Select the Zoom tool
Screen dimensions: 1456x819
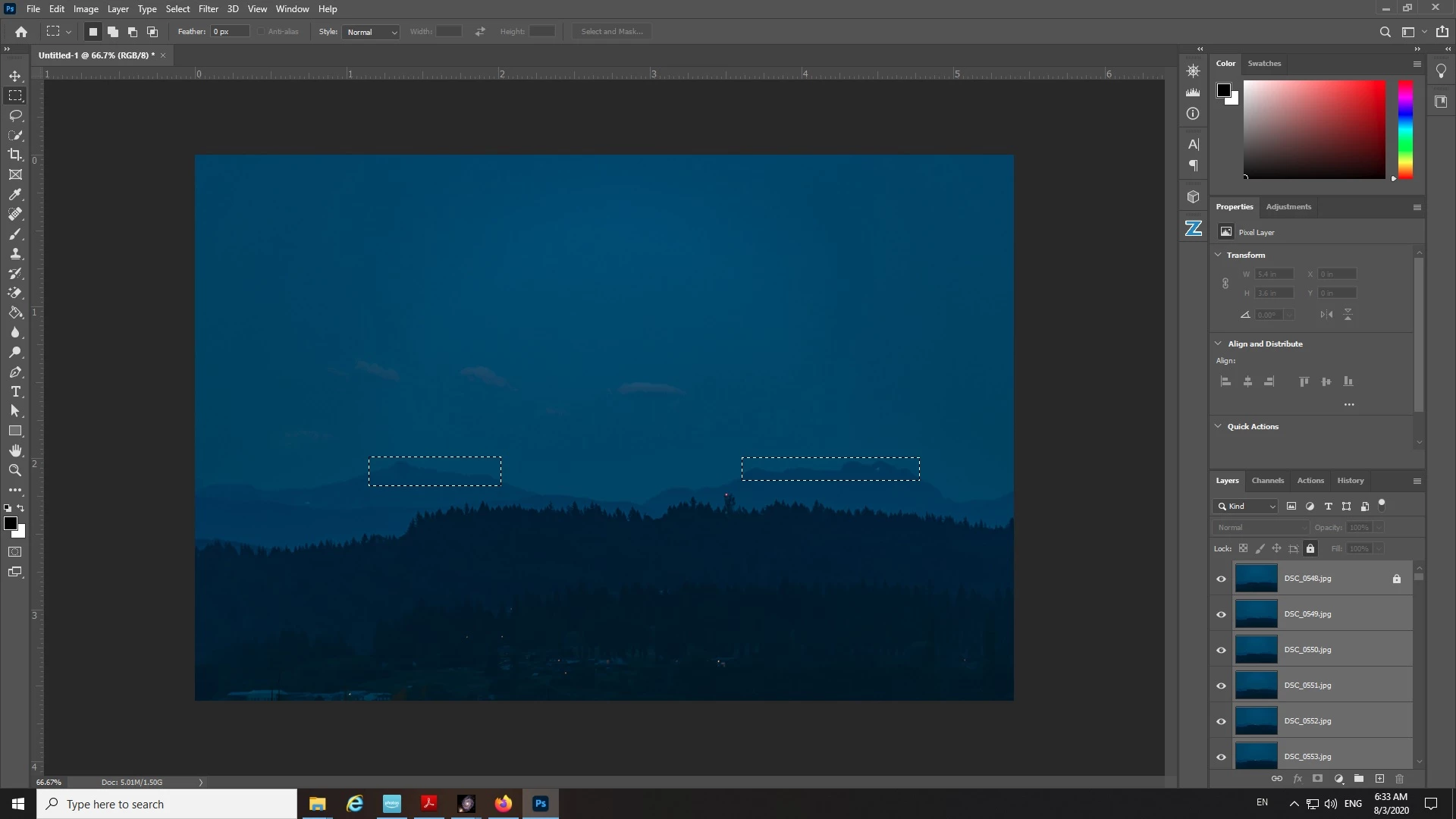point(15,470)
